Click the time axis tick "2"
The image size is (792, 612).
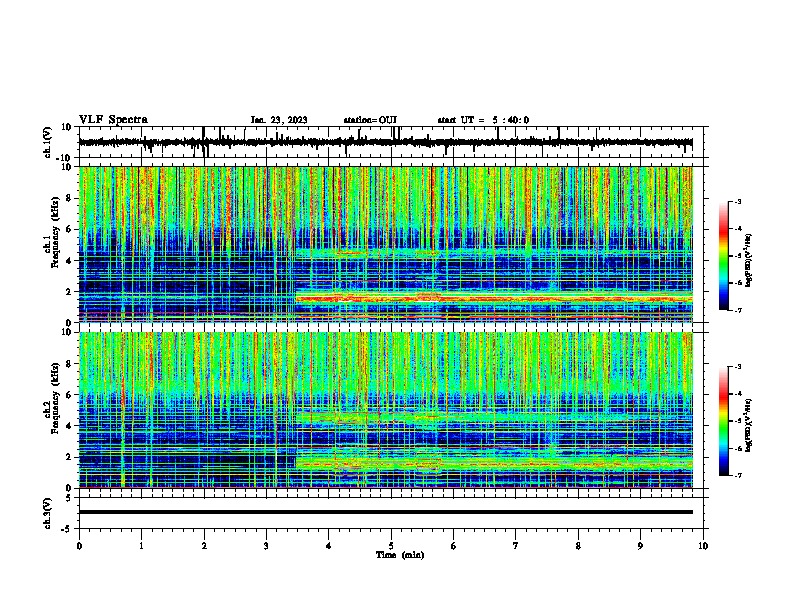(x=204, y=546)
